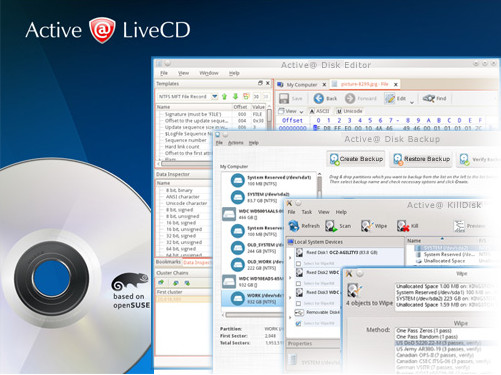This screenshot has height=375, width=501.
Task: Click Preview icon in KillDisk toolbar
Action: [x=459, y=226]
